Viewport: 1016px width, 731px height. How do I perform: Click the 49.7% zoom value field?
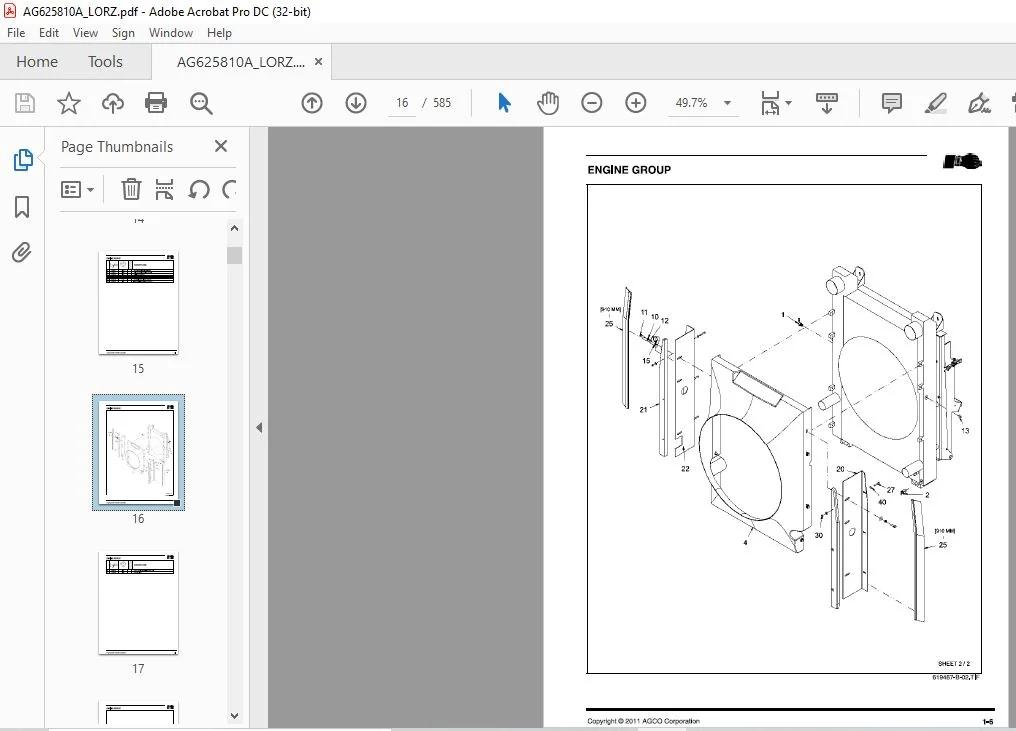pos(691,103)
